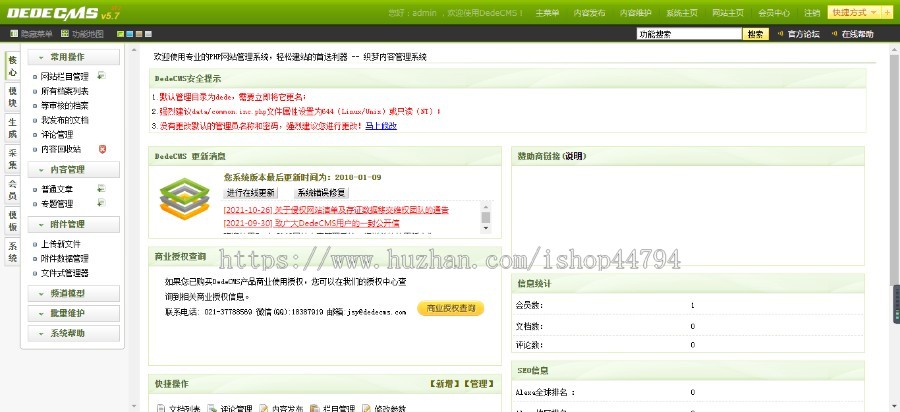The height and width of the screenshot is (412, 900).
Task: Switch to the 核心 side tab
Action: tap(13, 66)
